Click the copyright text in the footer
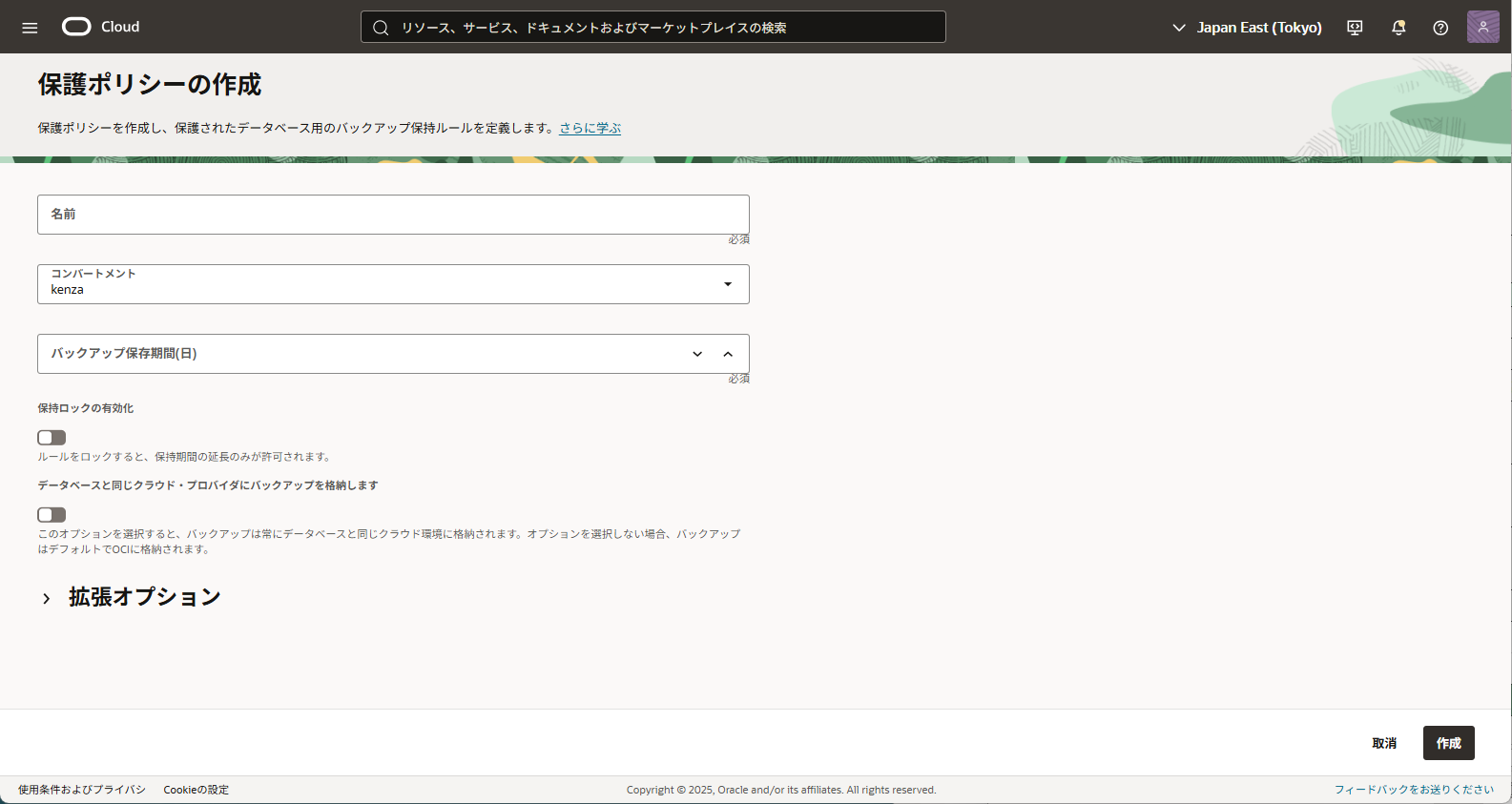 coord(781,790)
